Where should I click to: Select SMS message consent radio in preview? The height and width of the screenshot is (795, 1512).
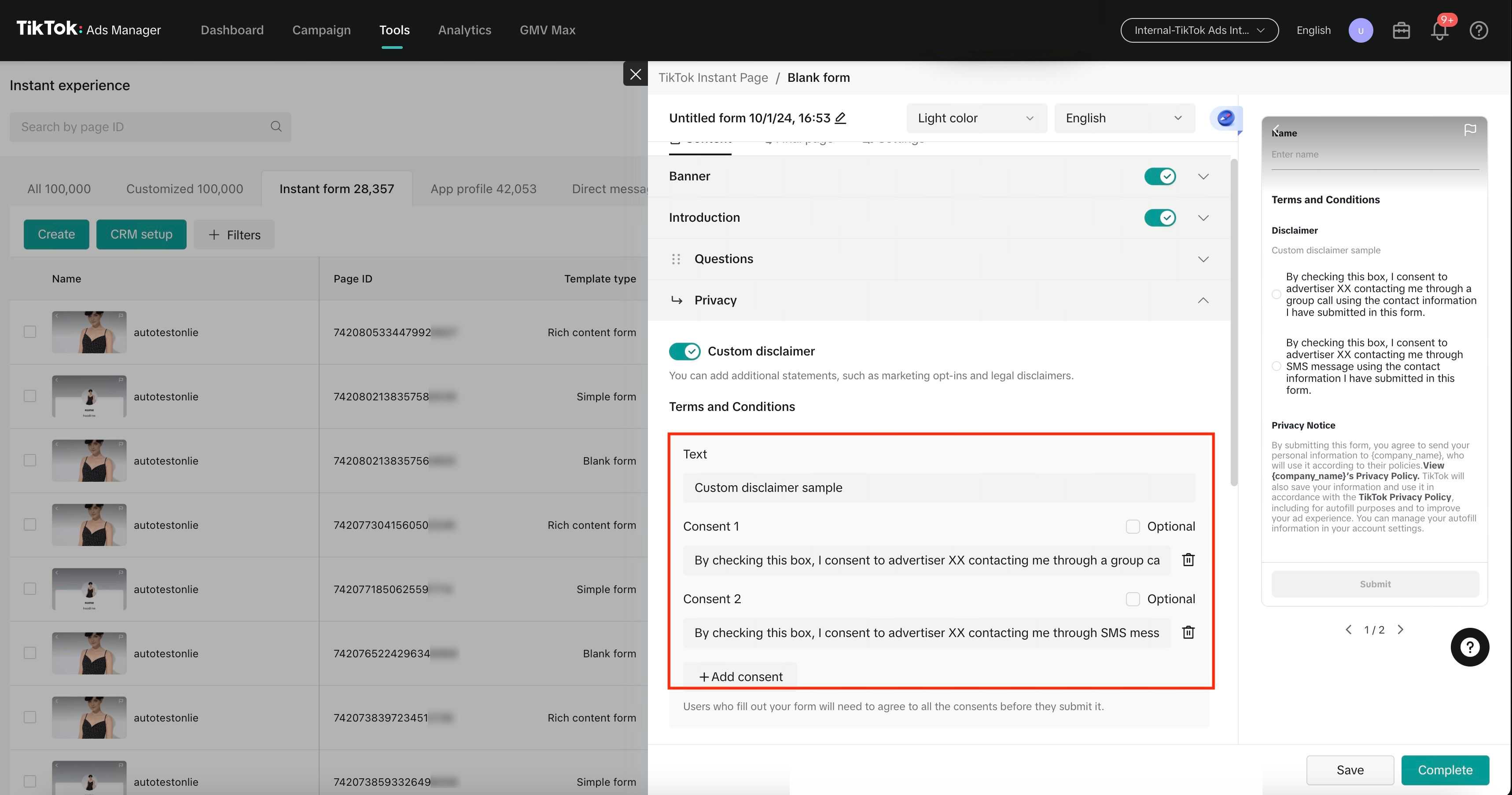[1276, 366]
